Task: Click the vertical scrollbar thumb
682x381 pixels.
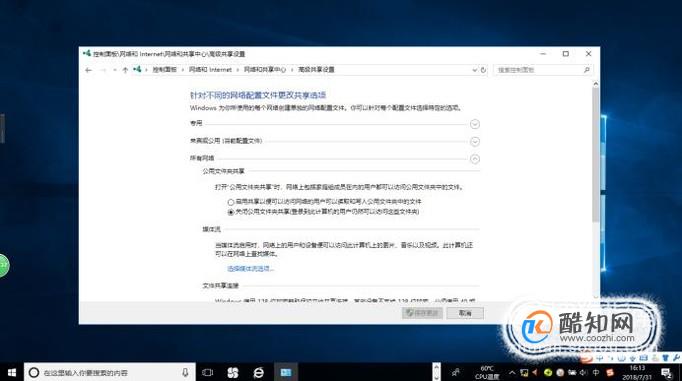Action: [x=596, y=154]
